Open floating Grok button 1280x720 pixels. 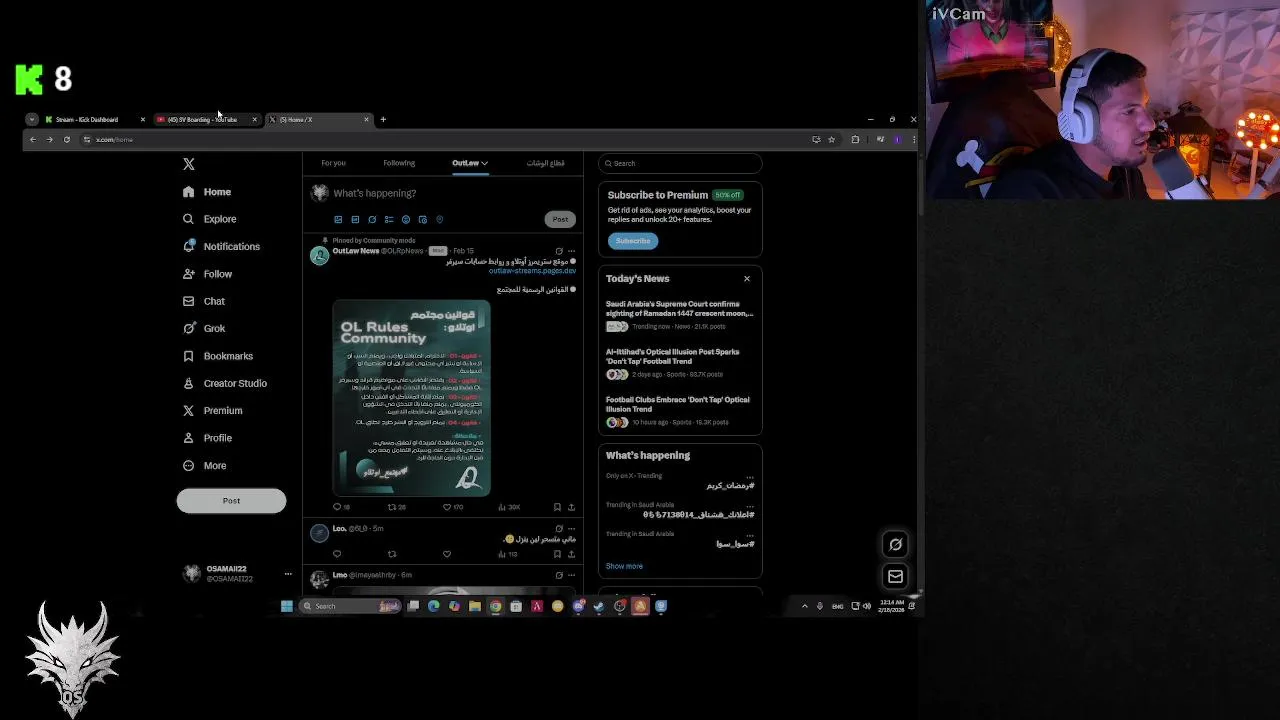895,545
